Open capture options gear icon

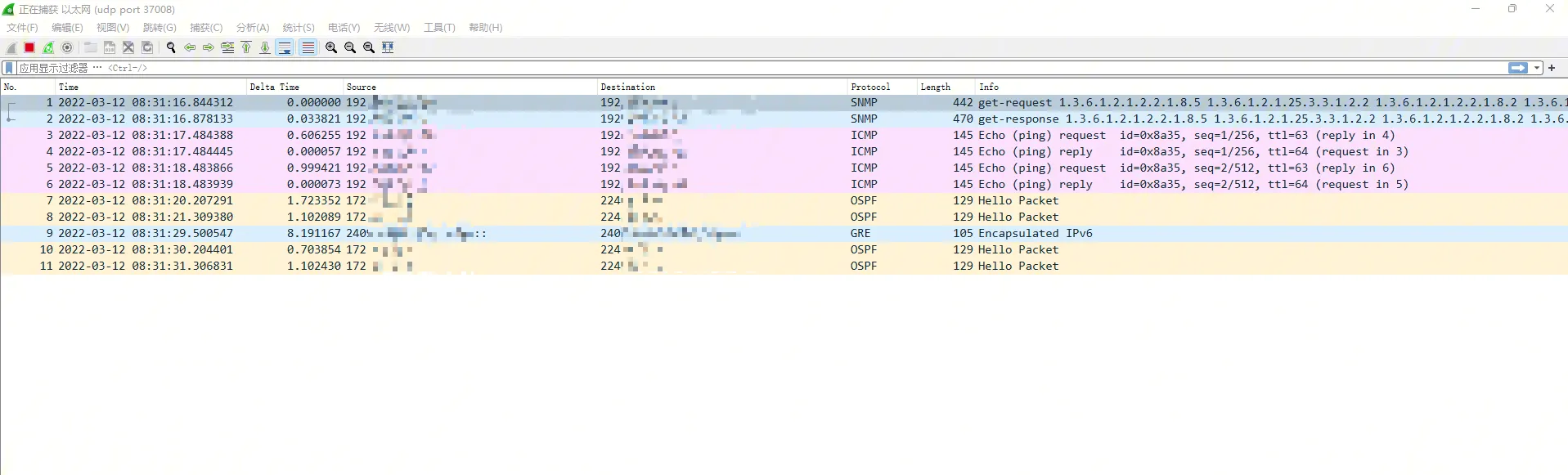pyautogui.click(x=67, y=47)
